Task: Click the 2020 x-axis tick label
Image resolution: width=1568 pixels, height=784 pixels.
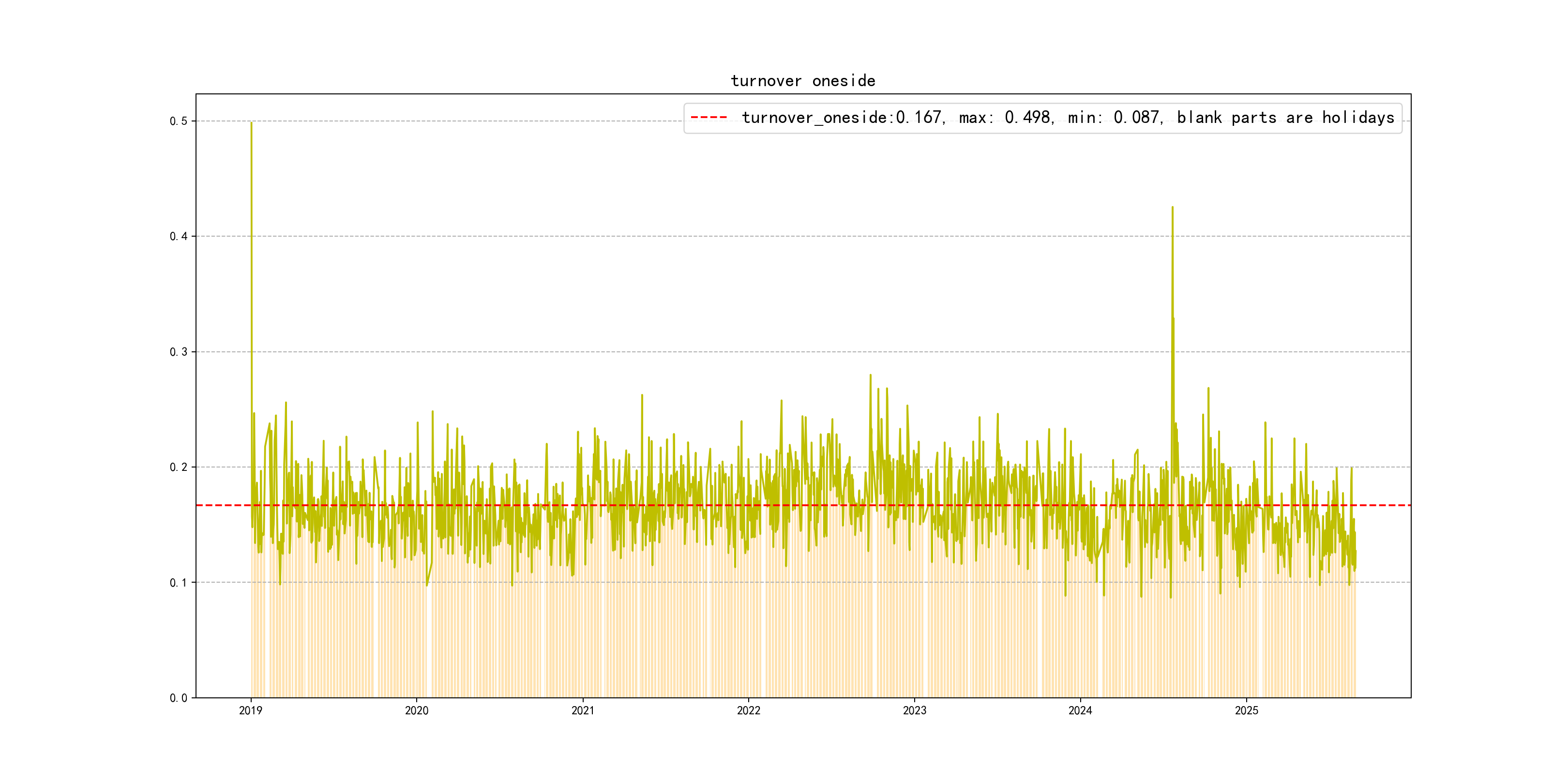Action: click(x=416, y=710)
